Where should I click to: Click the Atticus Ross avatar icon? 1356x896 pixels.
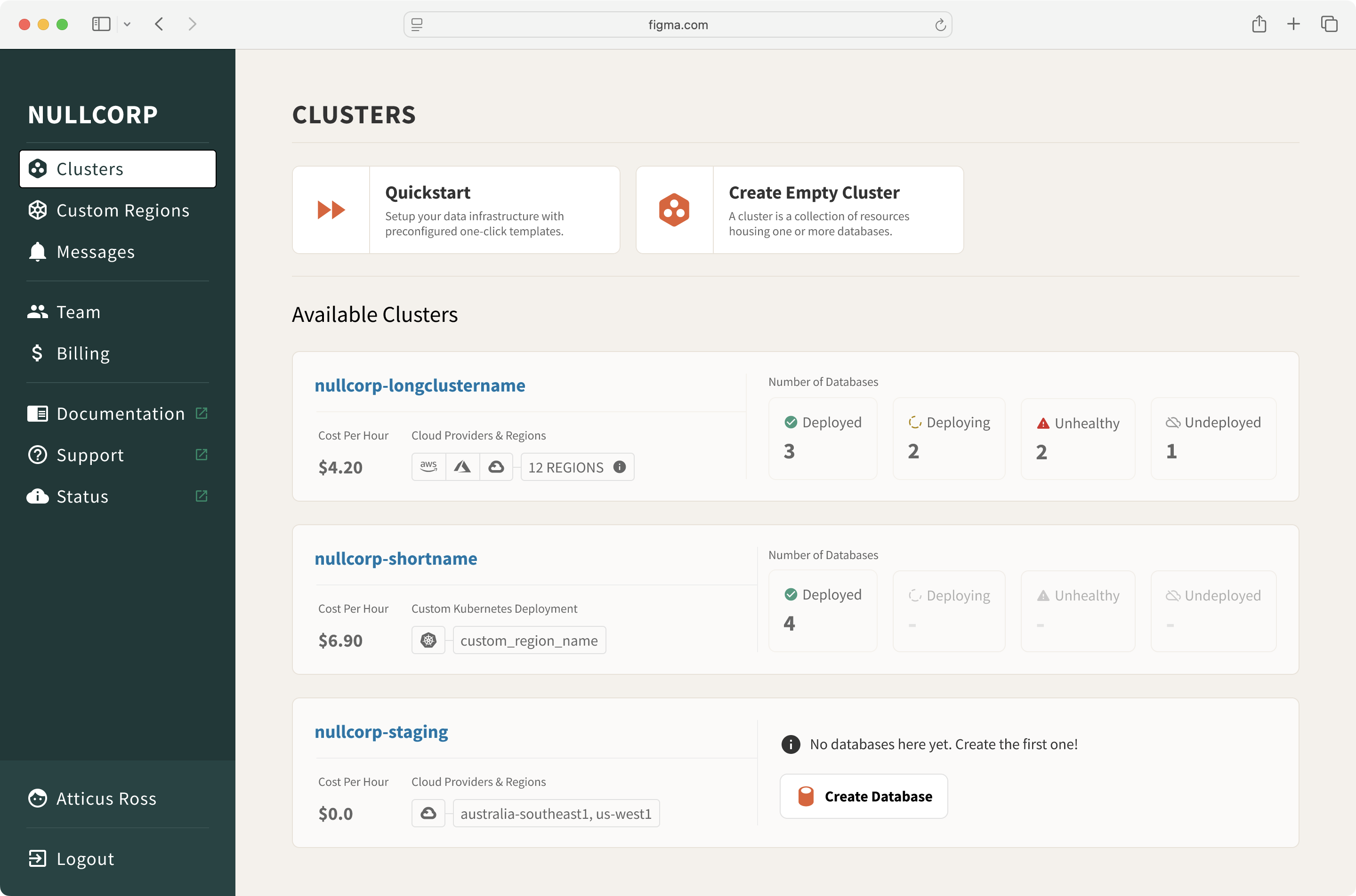[37, 798]
